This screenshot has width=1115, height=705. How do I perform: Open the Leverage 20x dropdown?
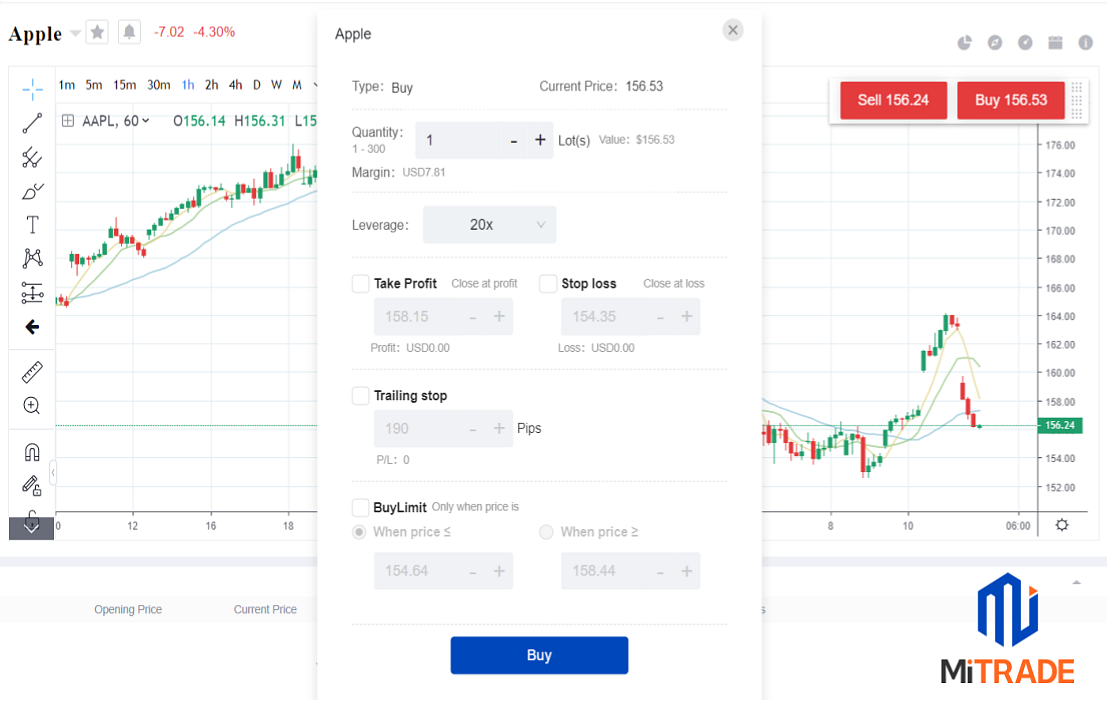[x=489, y=225]
